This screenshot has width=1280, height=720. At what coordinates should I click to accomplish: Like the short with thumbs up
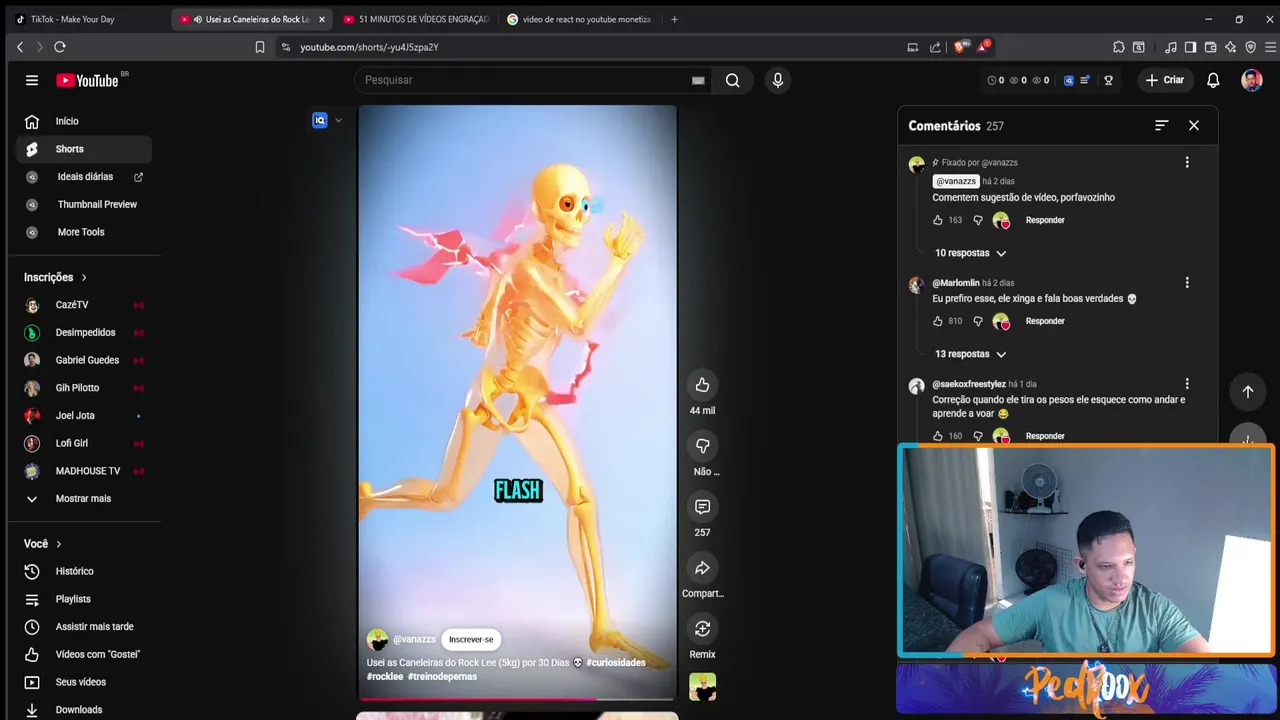(702, 385)
